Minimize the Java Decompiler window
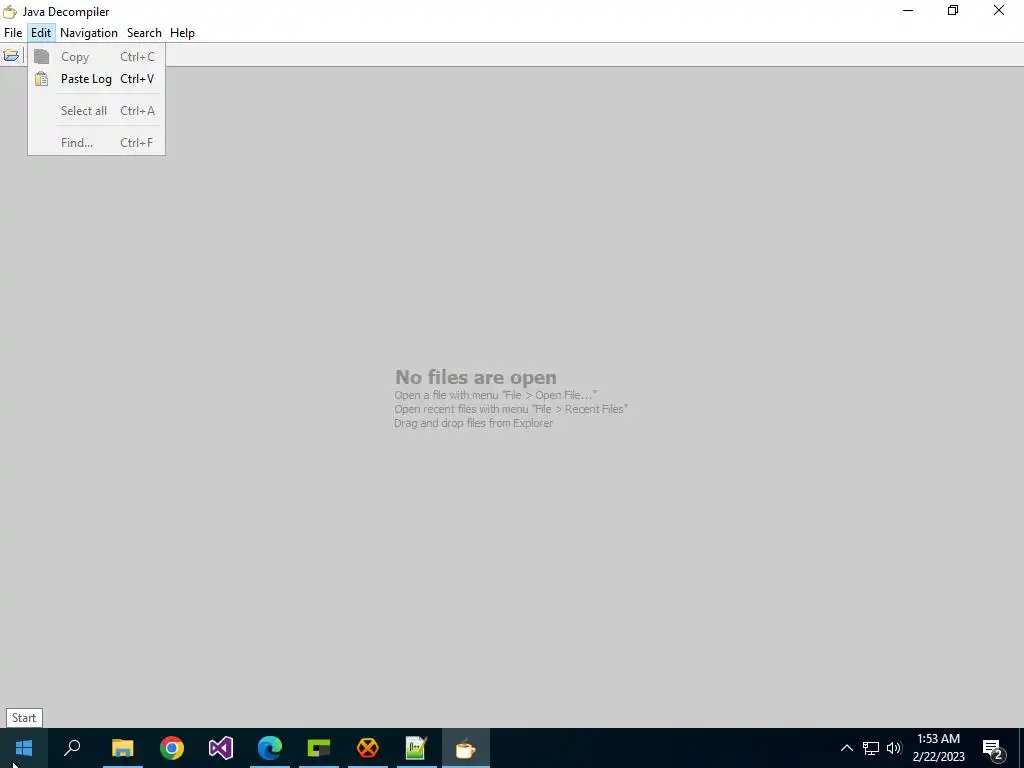 pyautogui.click(x=908, y=10)
